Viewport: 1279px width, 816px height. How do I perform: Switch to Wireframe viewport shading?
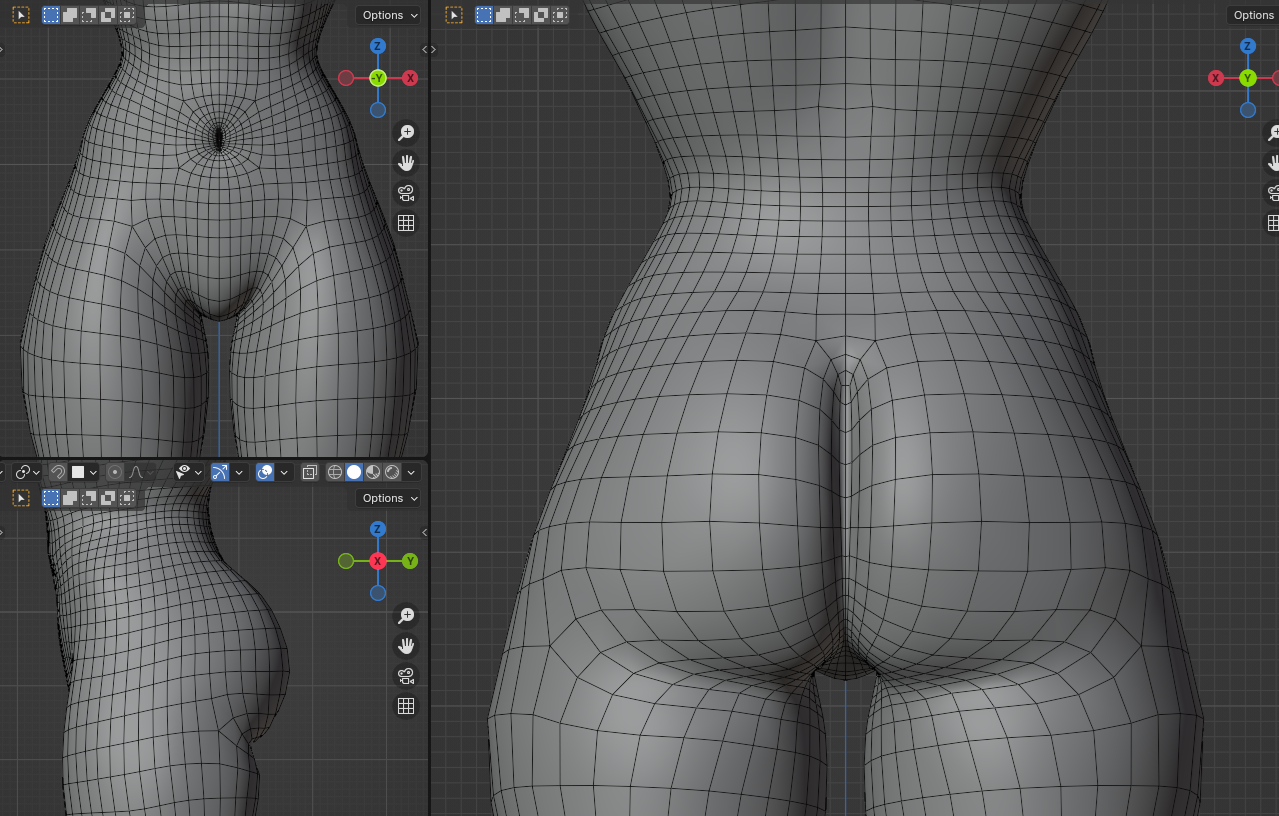[335, 472]
